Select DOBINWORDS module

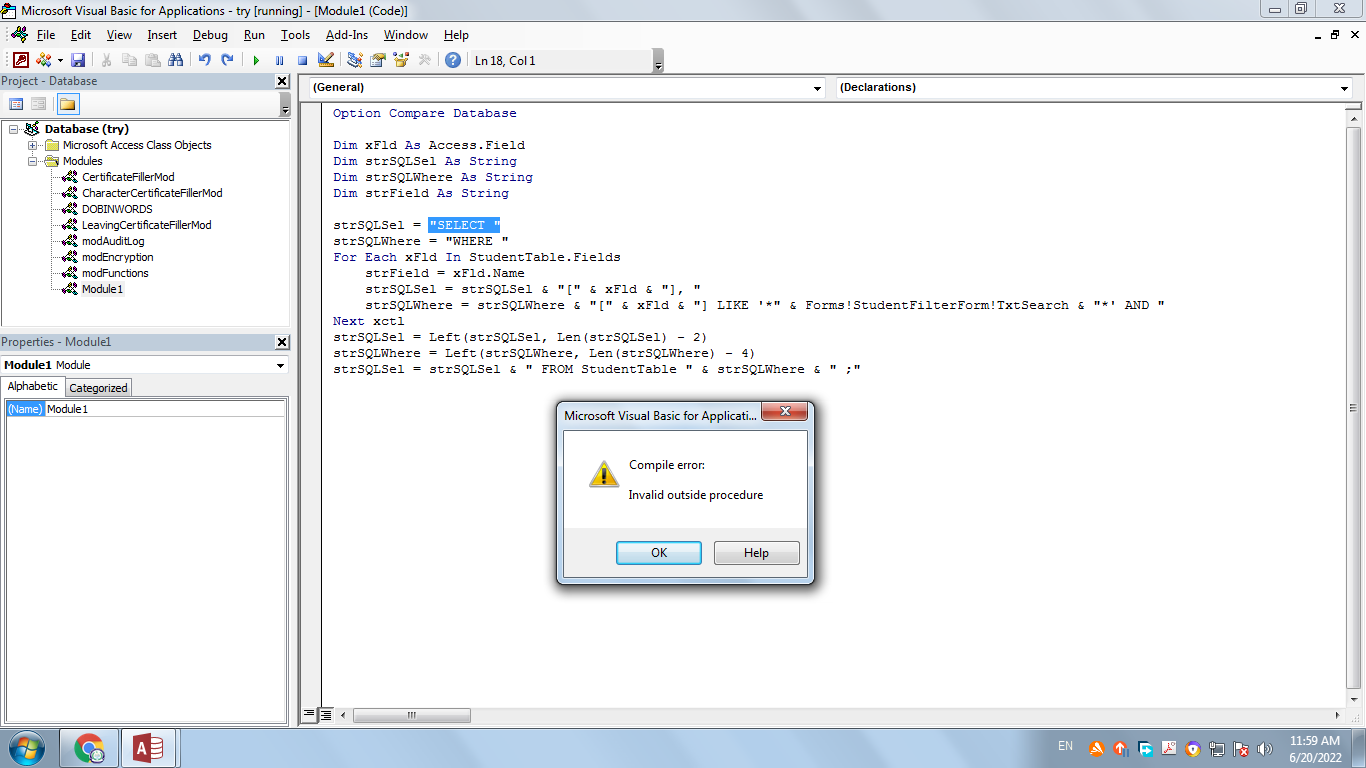pos(117,209)
